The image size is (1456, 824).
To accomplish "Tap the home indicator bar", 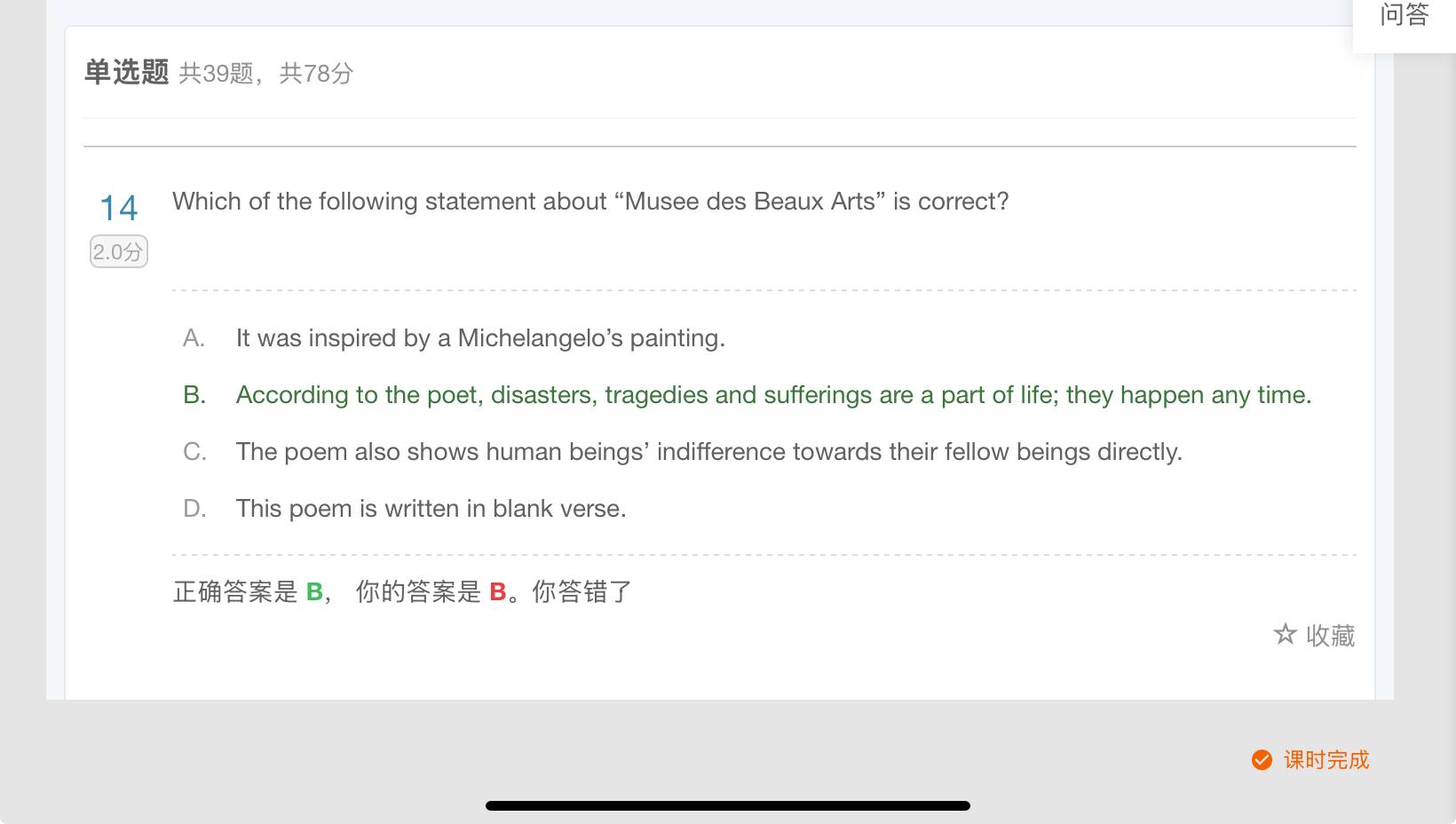I will tap(727, 805).
